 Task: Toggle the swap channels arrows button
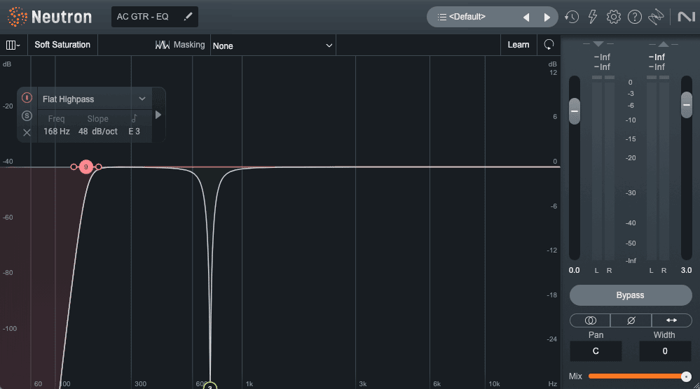671,320
